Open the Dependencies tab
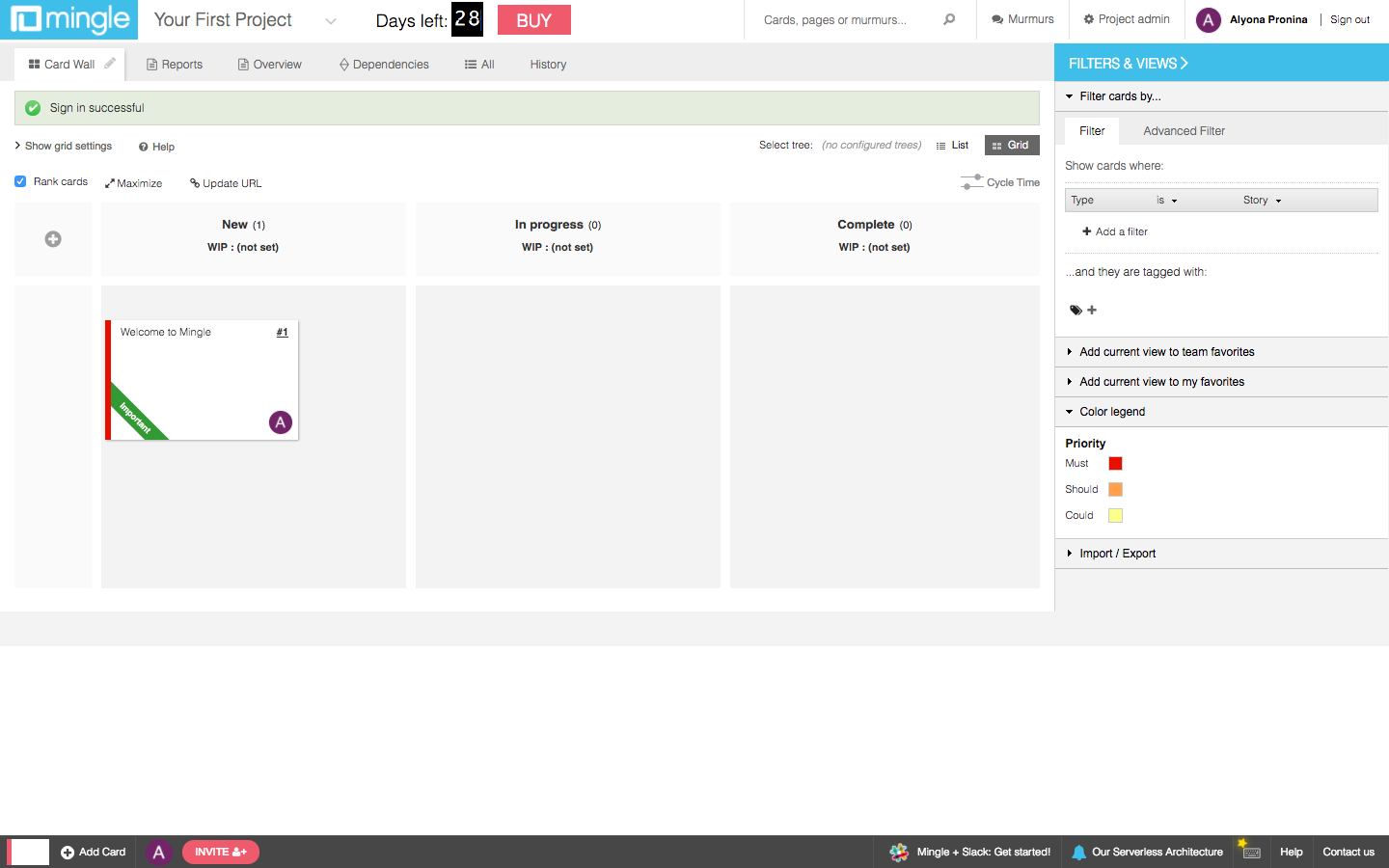 (x=384, y=65)
